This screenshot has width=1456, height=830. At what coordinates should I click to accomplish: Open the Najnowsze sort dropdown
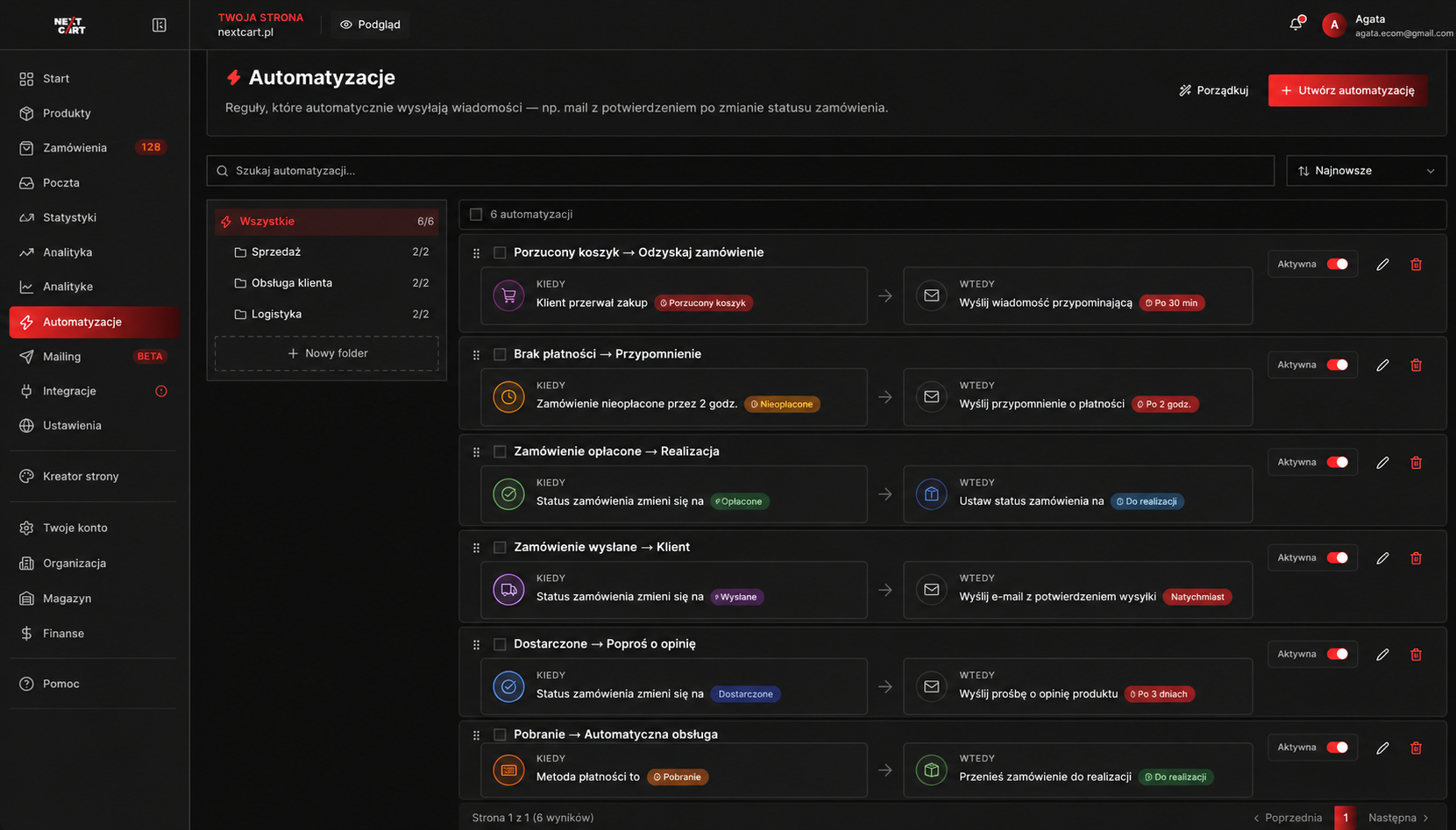[x=1366, y=171]
